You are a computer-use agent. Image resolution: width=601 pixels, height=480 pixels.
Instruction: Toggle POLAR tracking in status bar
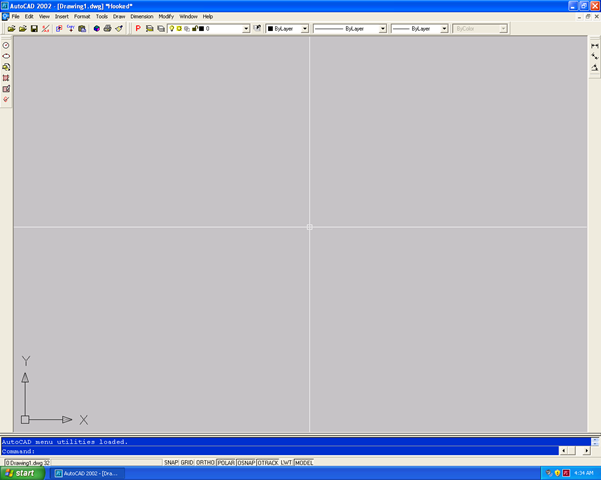[226, 463]
